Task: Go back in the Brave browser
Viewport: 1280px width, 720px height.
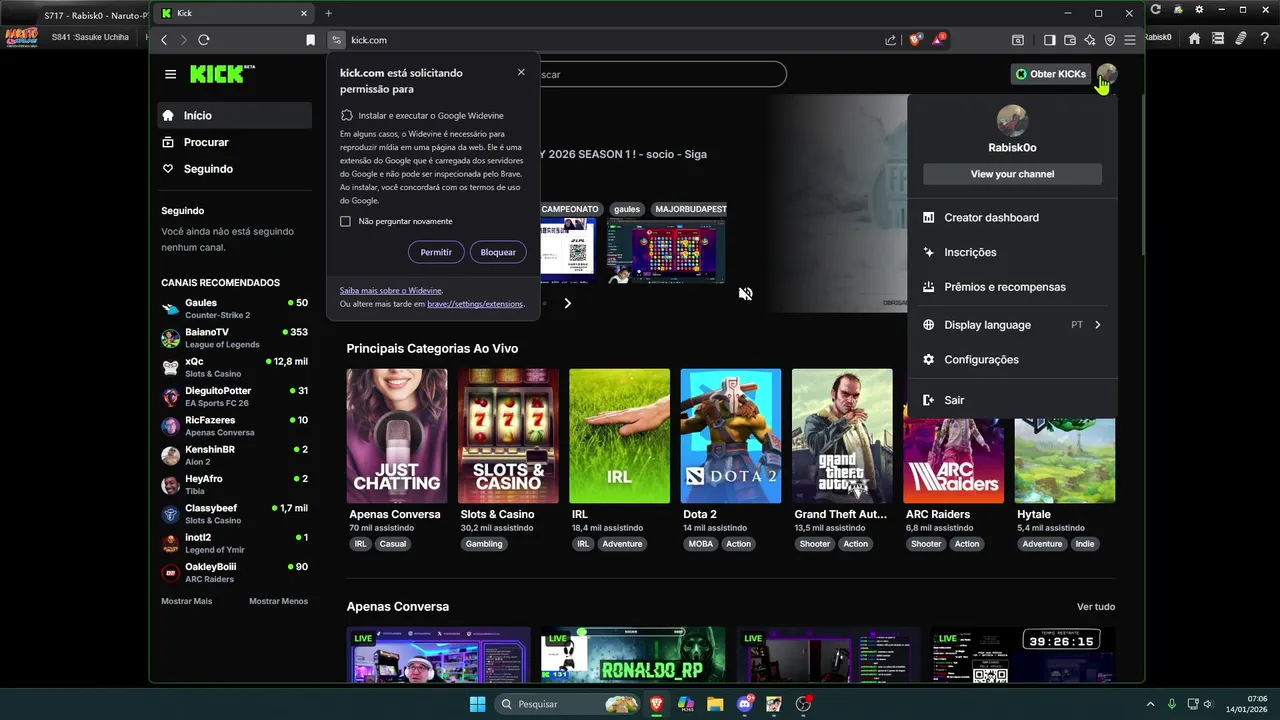Action: (165, 40)
